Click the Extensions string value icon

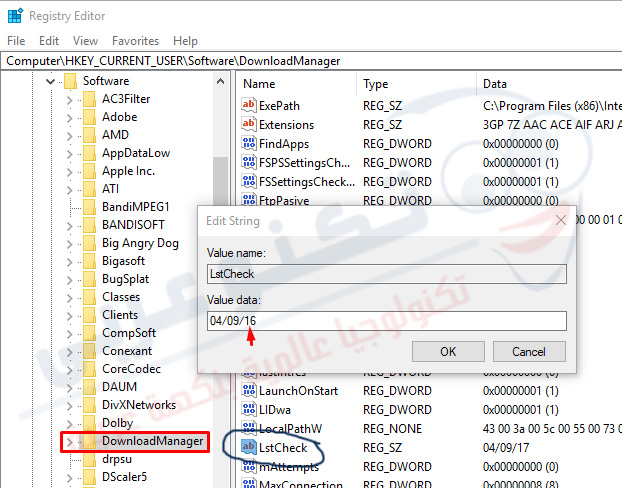point(249,125)
